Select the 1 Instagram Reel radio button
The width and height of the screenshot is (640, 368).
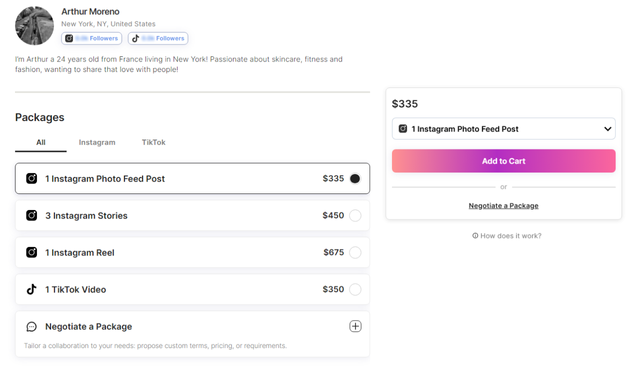point(355,253)
